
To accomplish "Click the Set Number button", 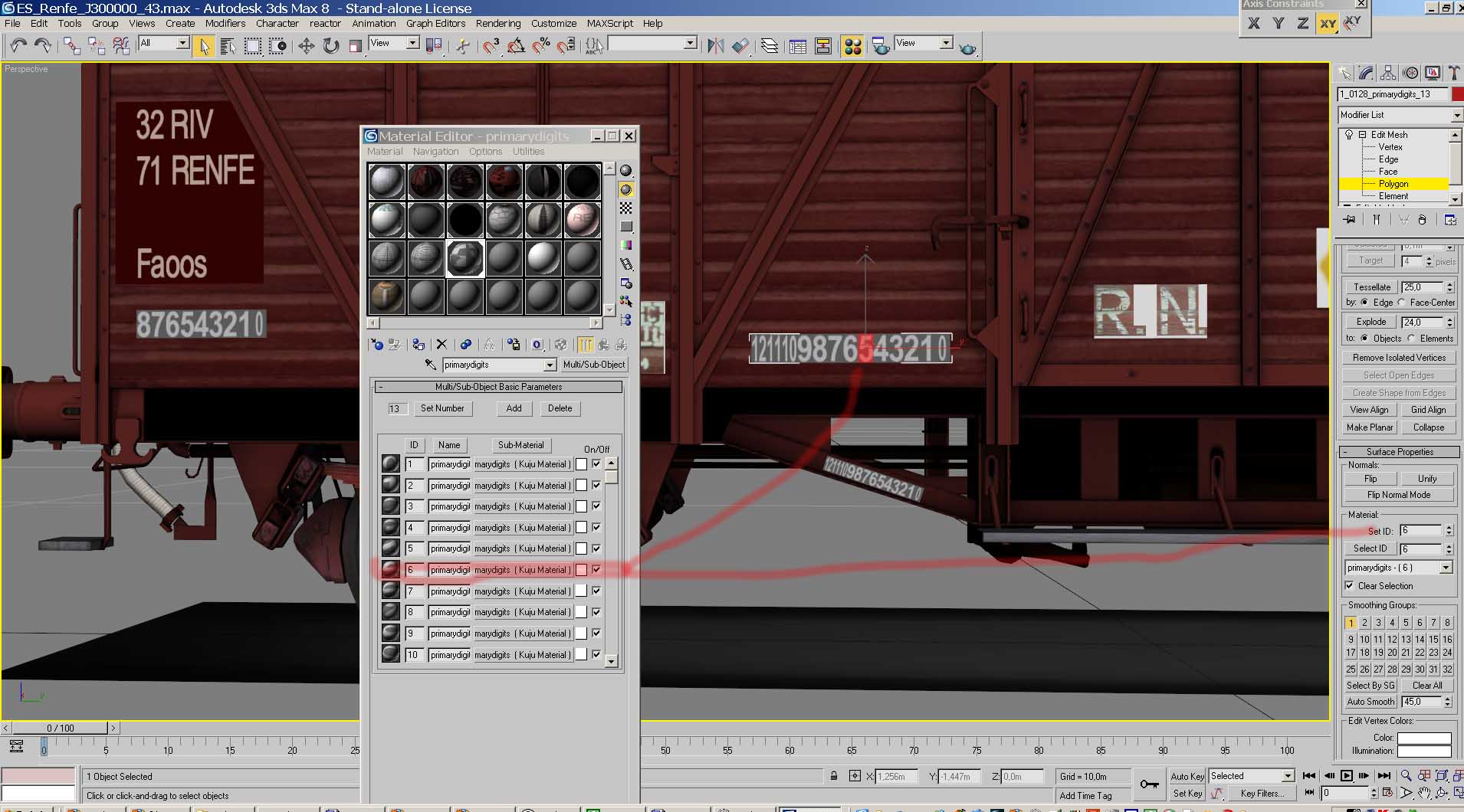I will point(442,408).
